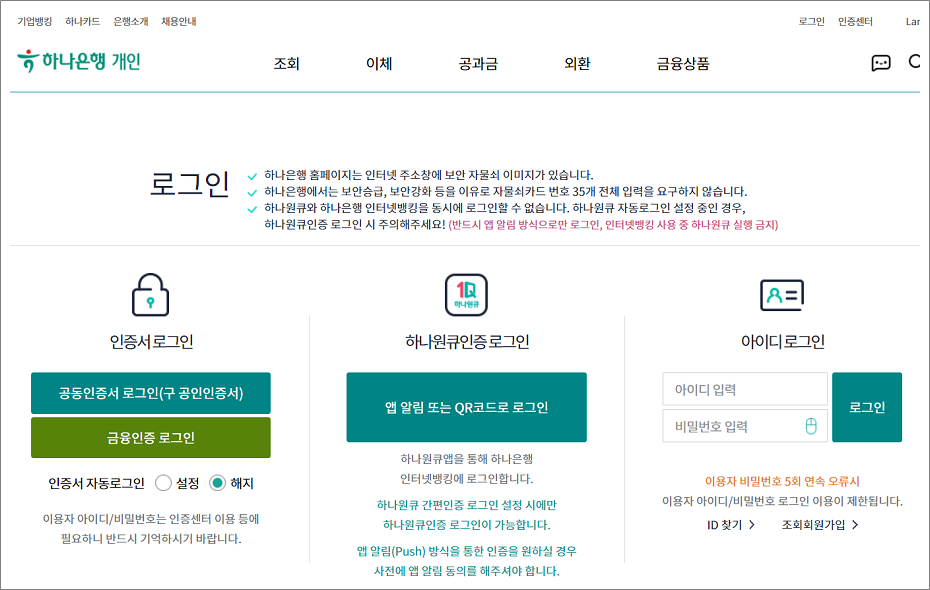Click the green 금융인증 로그인 button

(151, 438)
